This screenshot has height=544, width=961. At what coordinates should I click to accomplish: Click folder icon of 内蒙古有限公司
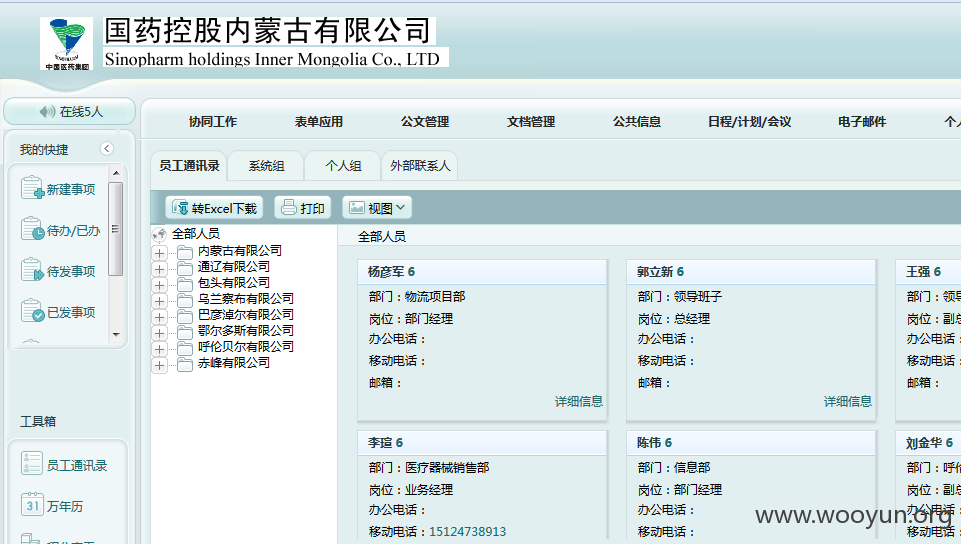tap(185, 252)
